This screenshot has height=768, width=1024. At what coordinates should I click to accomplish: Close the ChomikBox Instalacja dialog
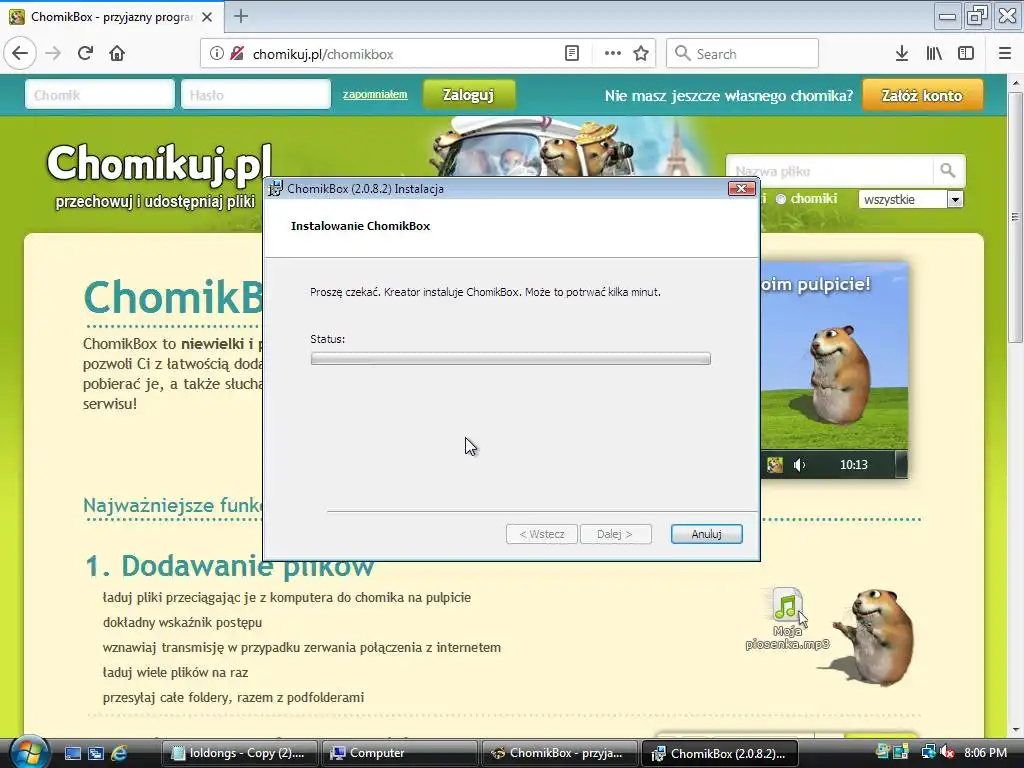pyautogui.click(x=741, y=189)
